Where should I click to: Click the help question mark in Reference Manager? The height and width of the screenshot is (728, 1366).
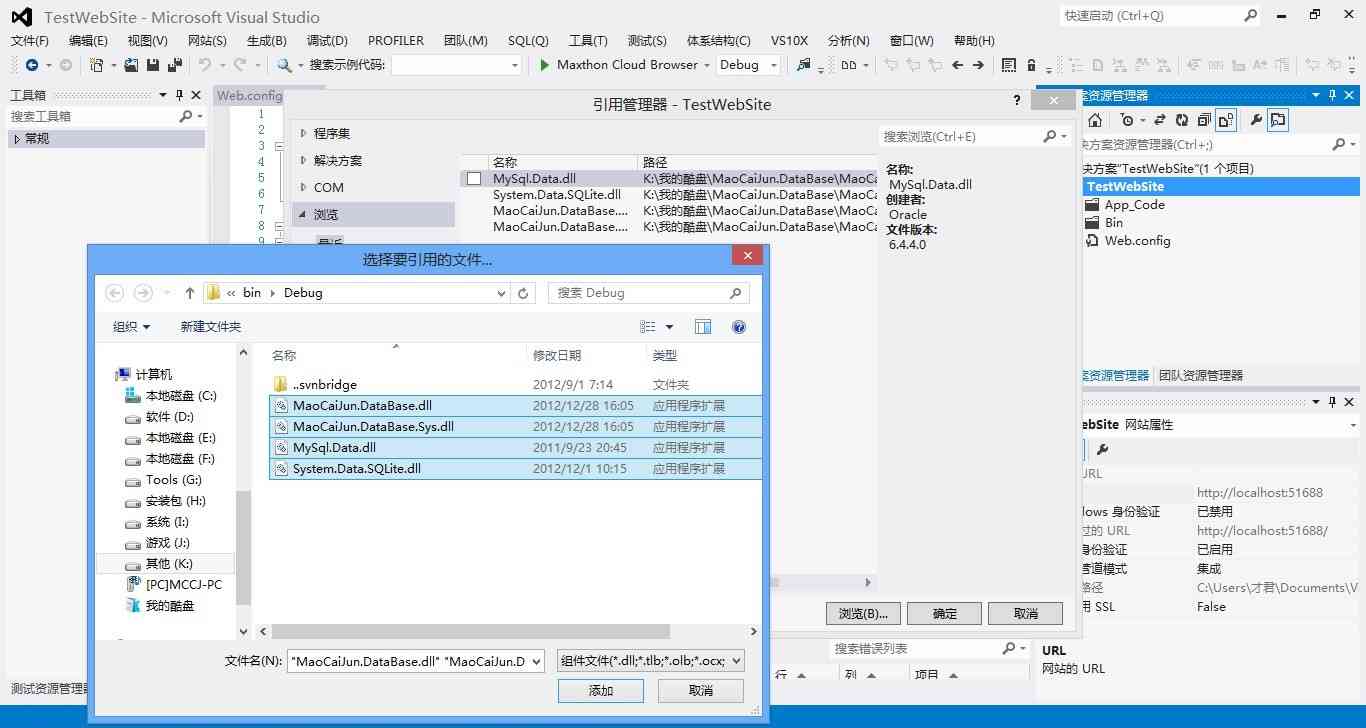(x=1017, y=101)
